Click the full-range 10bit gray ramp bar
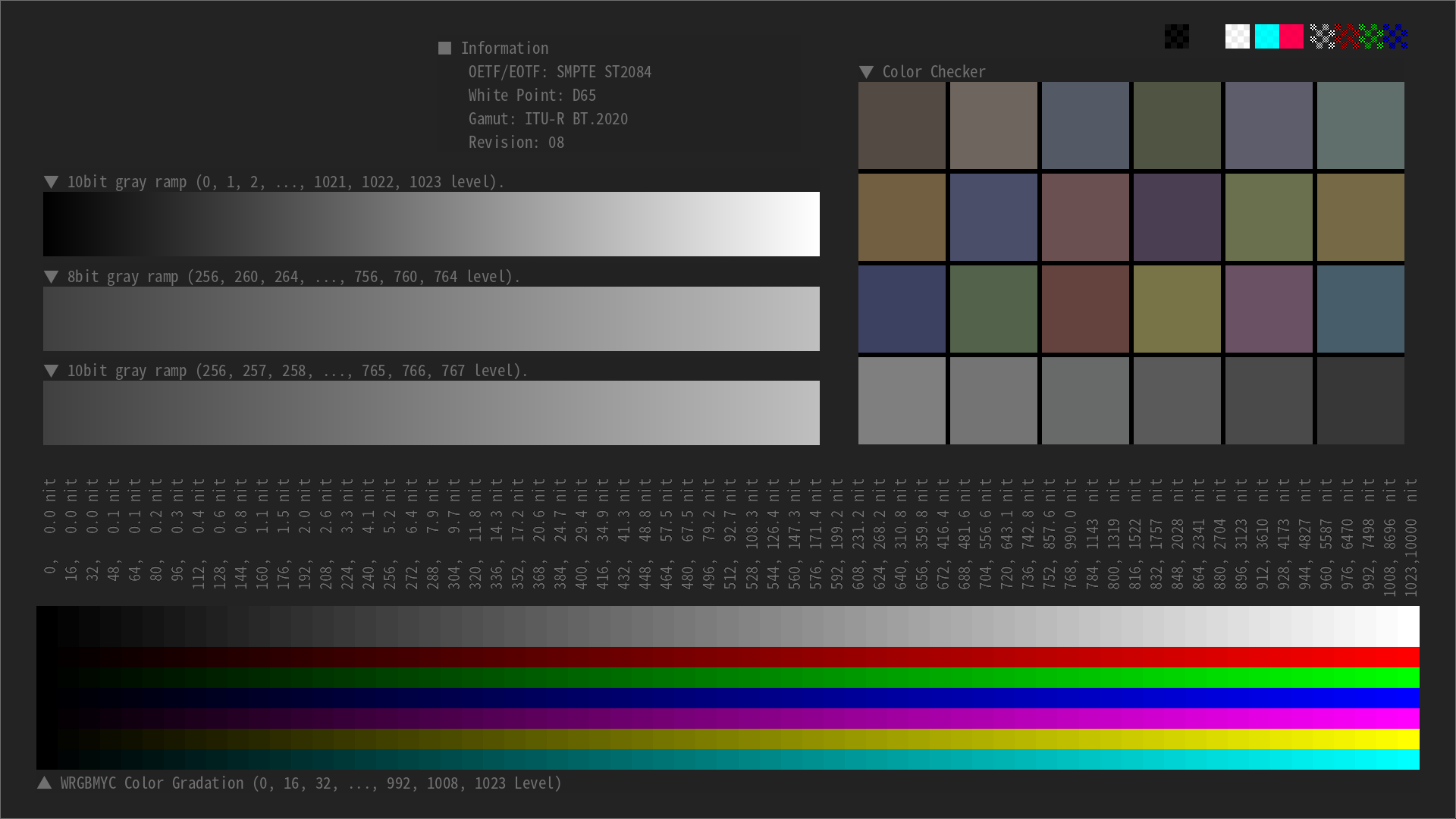This screenshot has height=819, width=1456. point(431,224)
